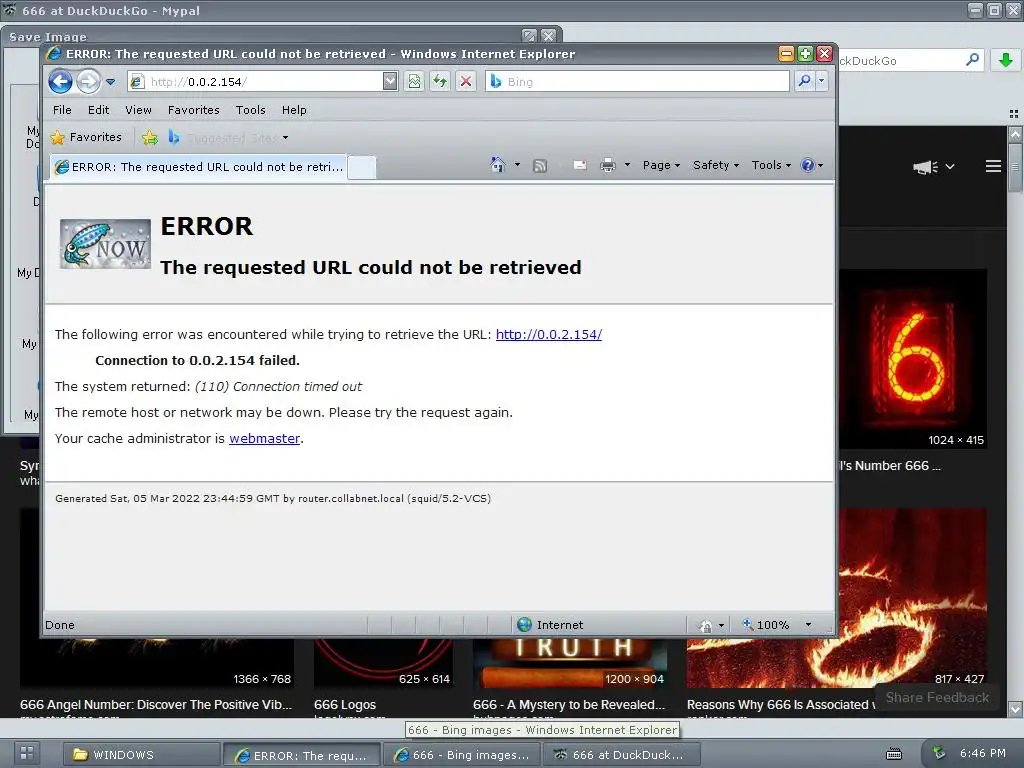This screenshot has height=768, width=1024.
Task: Open the Help menu in Internet Explorer
Action: point(294,110)
